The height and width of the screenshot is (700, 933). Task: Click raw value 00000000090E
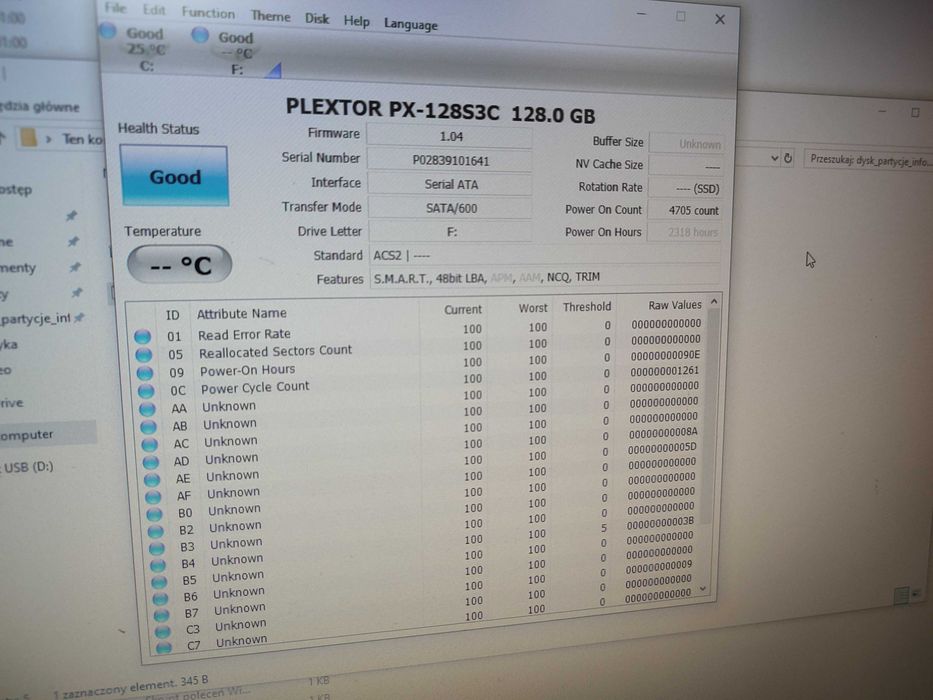tap(665, 355)
